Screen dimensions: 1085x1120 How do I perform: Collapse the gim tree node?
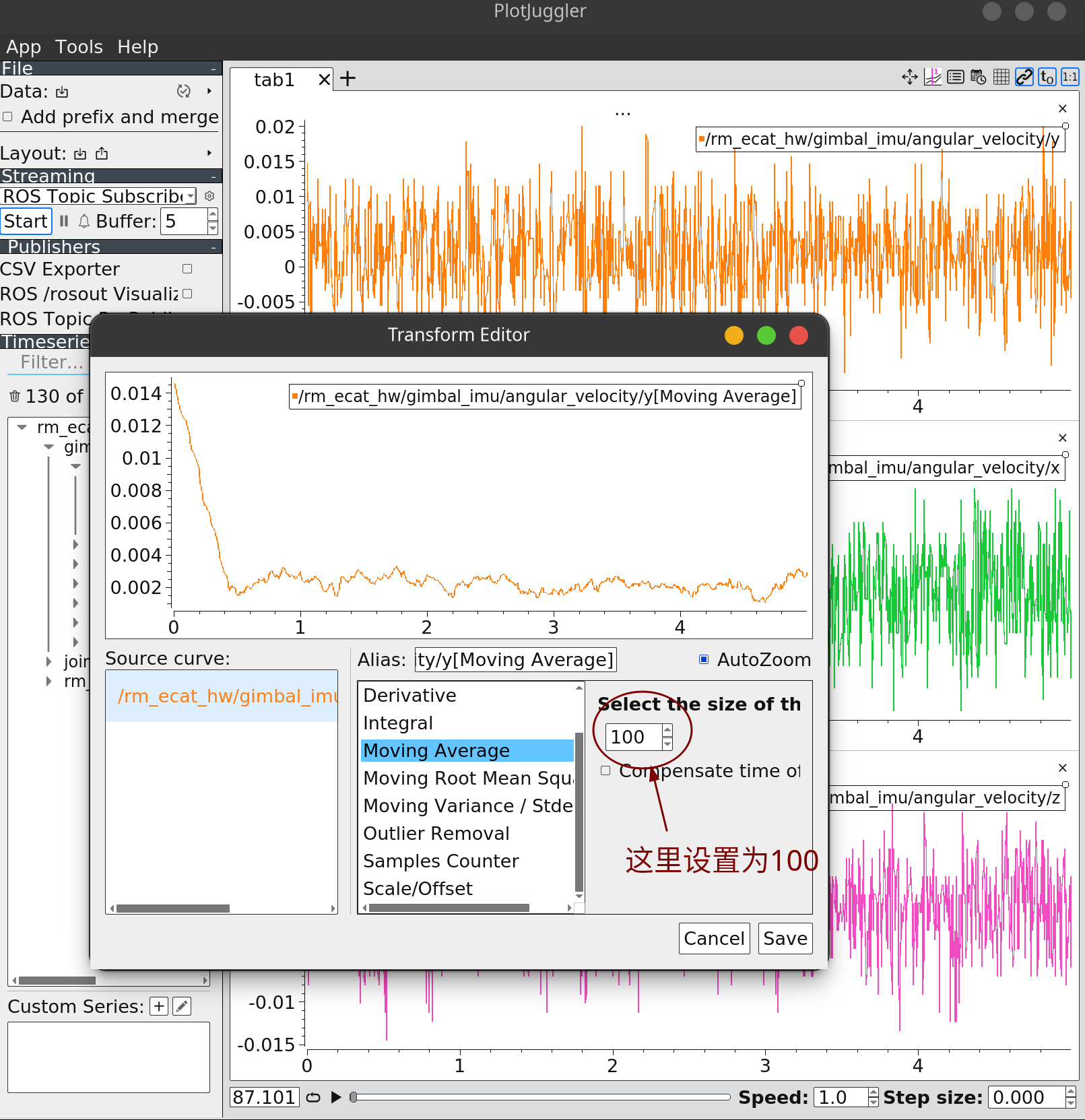(49, 447)
